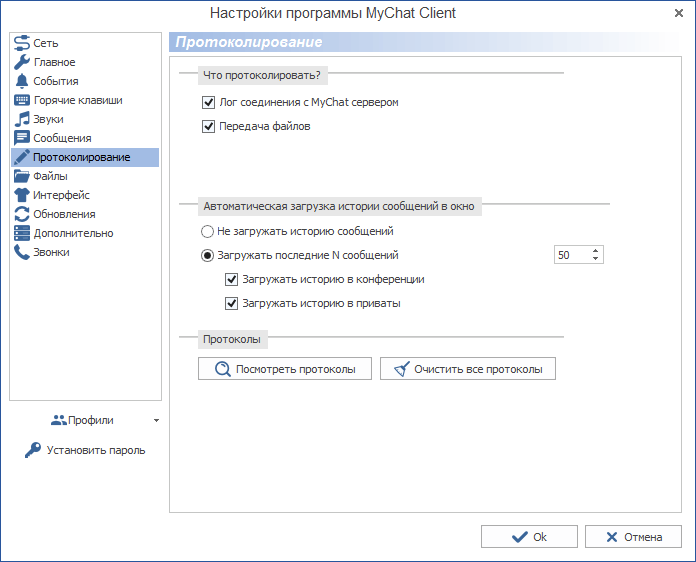Click the server stack icon beside Дополнительно
This screenshot has height=562, width=696.
[22, 233]
